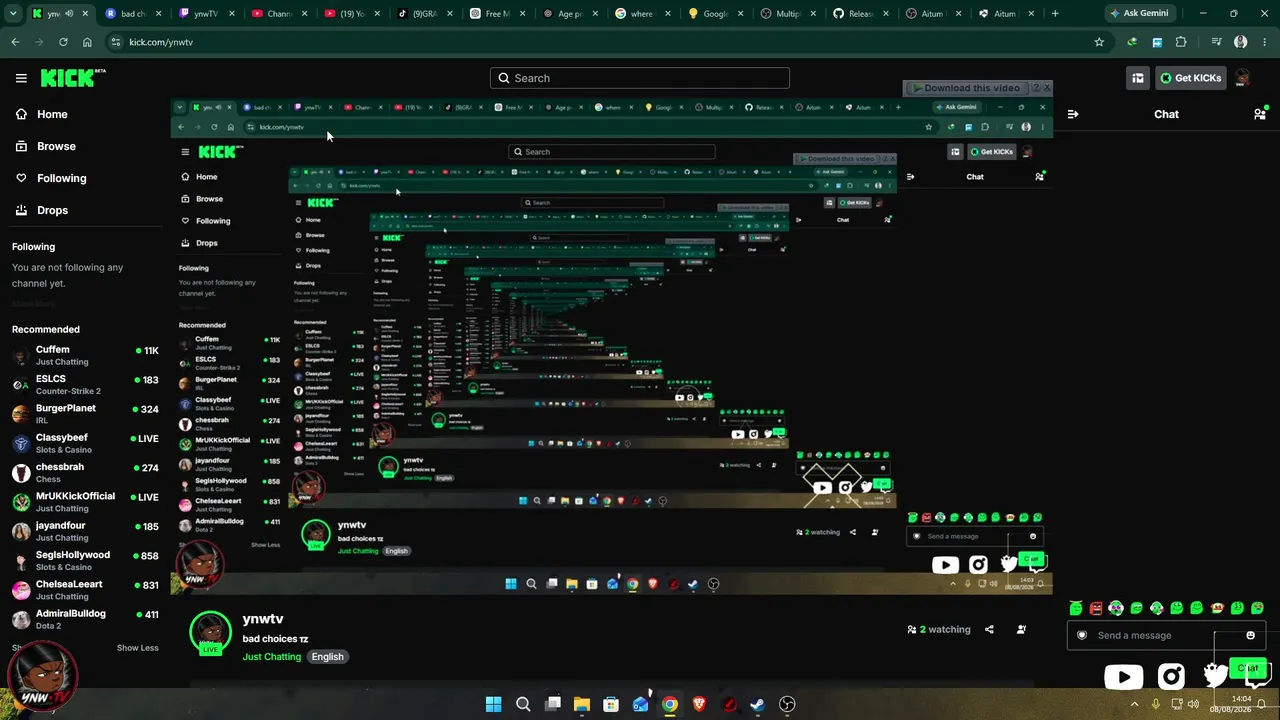
Task: Open ChelseaLeeart channel in main Recommended list
Action: [85, 590]
